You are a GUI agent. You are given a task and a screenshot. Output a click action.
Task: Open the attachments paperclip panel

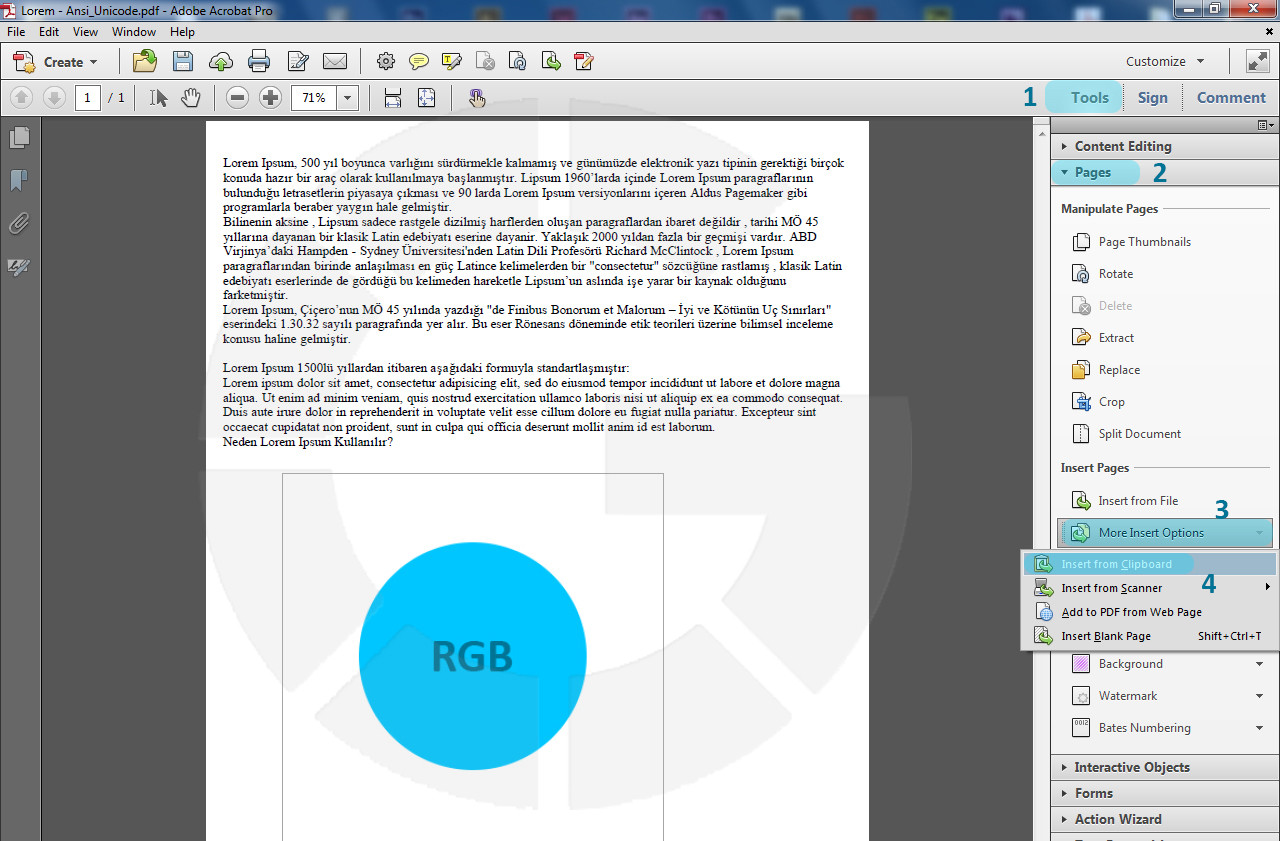pyautogui.click(x=19, y=223)
